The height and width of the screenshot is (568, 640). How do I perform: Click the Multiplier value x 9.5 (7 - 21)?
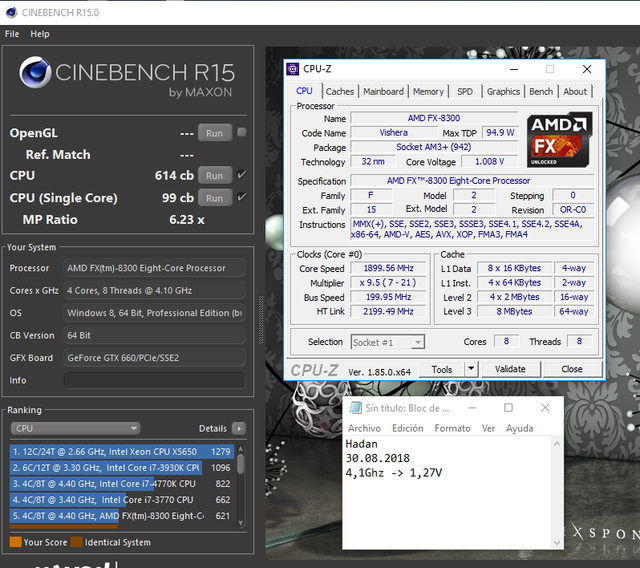(388, 282)
